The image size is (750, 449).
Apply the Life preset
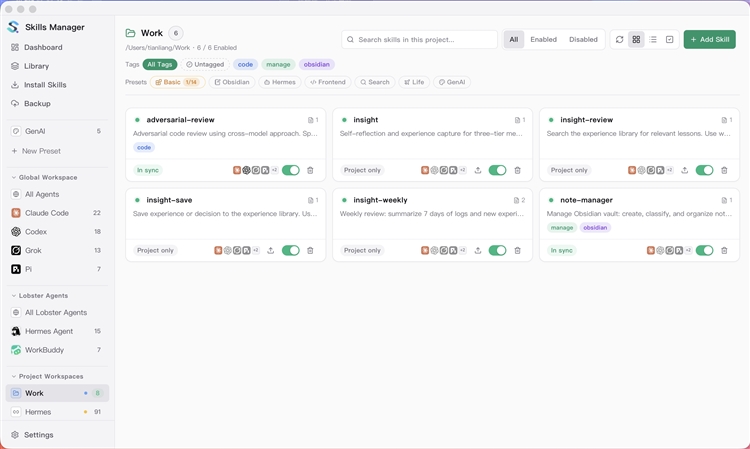[414, 82]
